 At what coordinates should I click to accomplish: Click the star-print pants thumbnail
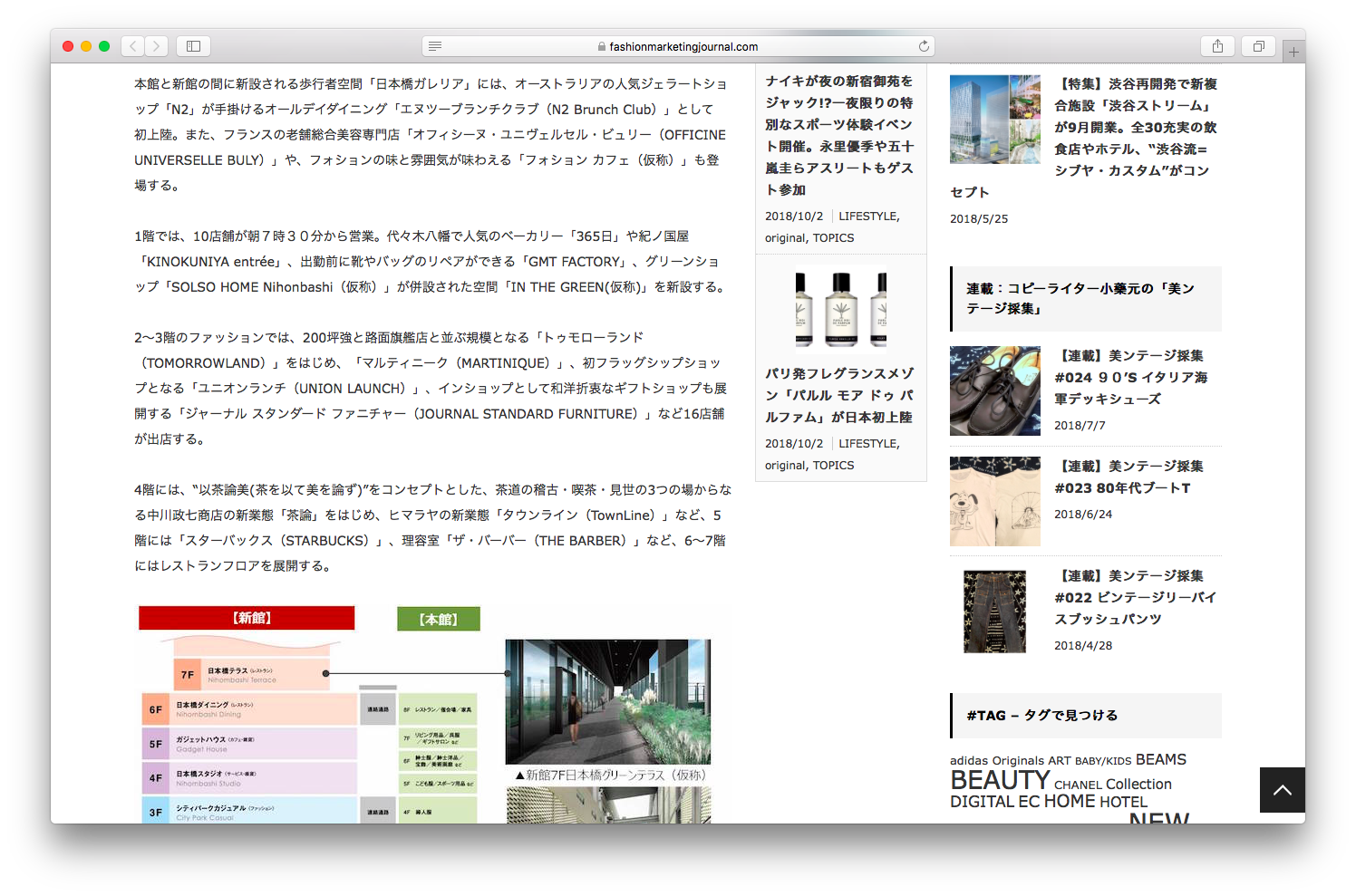[995, 612]
